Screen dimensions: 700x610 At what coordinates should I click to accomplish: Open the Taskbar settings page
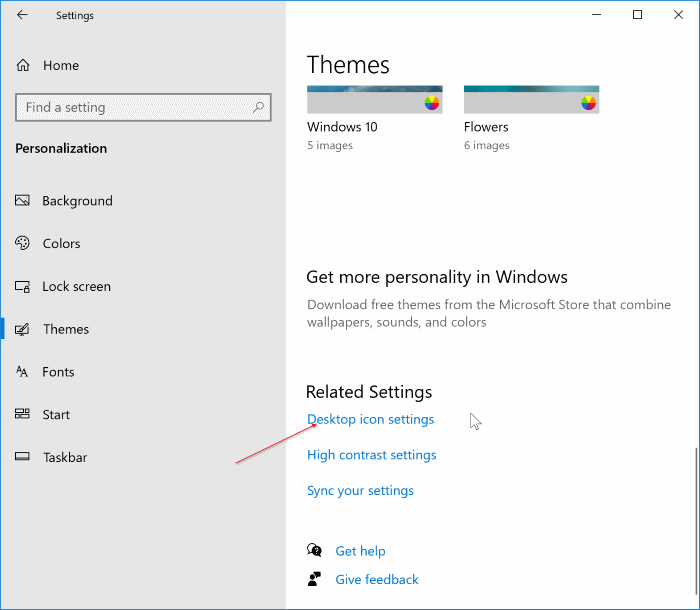coord(65,457)
